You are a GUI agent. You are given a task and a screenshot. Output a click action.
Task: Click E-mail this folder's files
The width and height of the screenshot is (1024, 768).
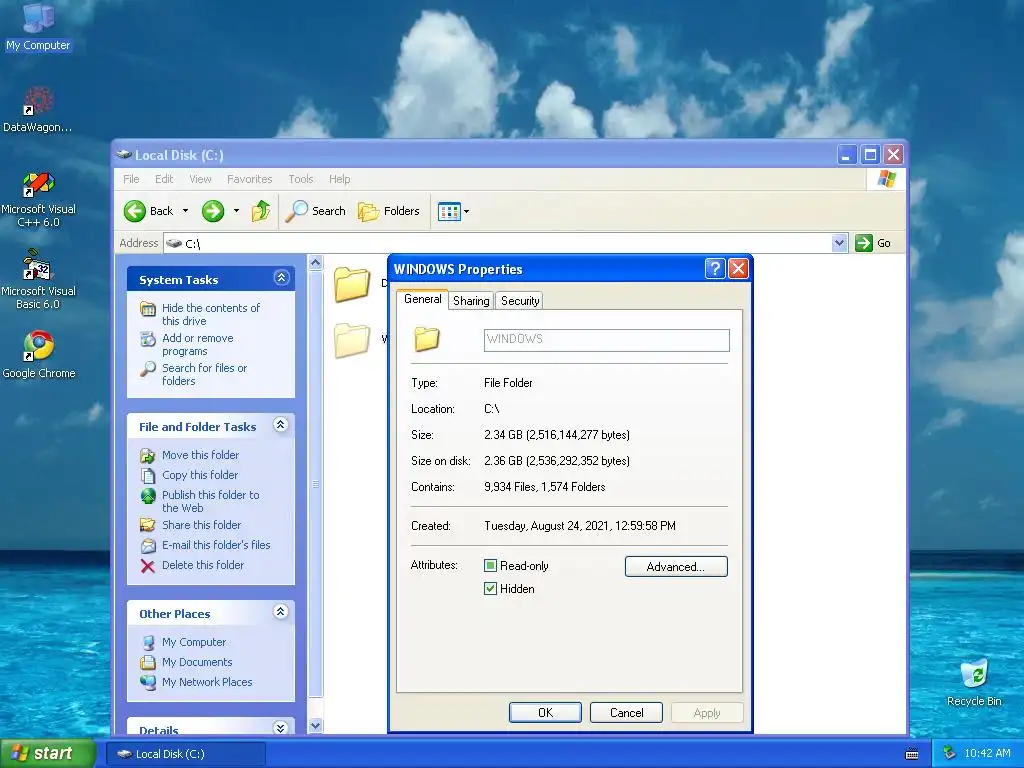pyautogui.click(x=216, y=545)
